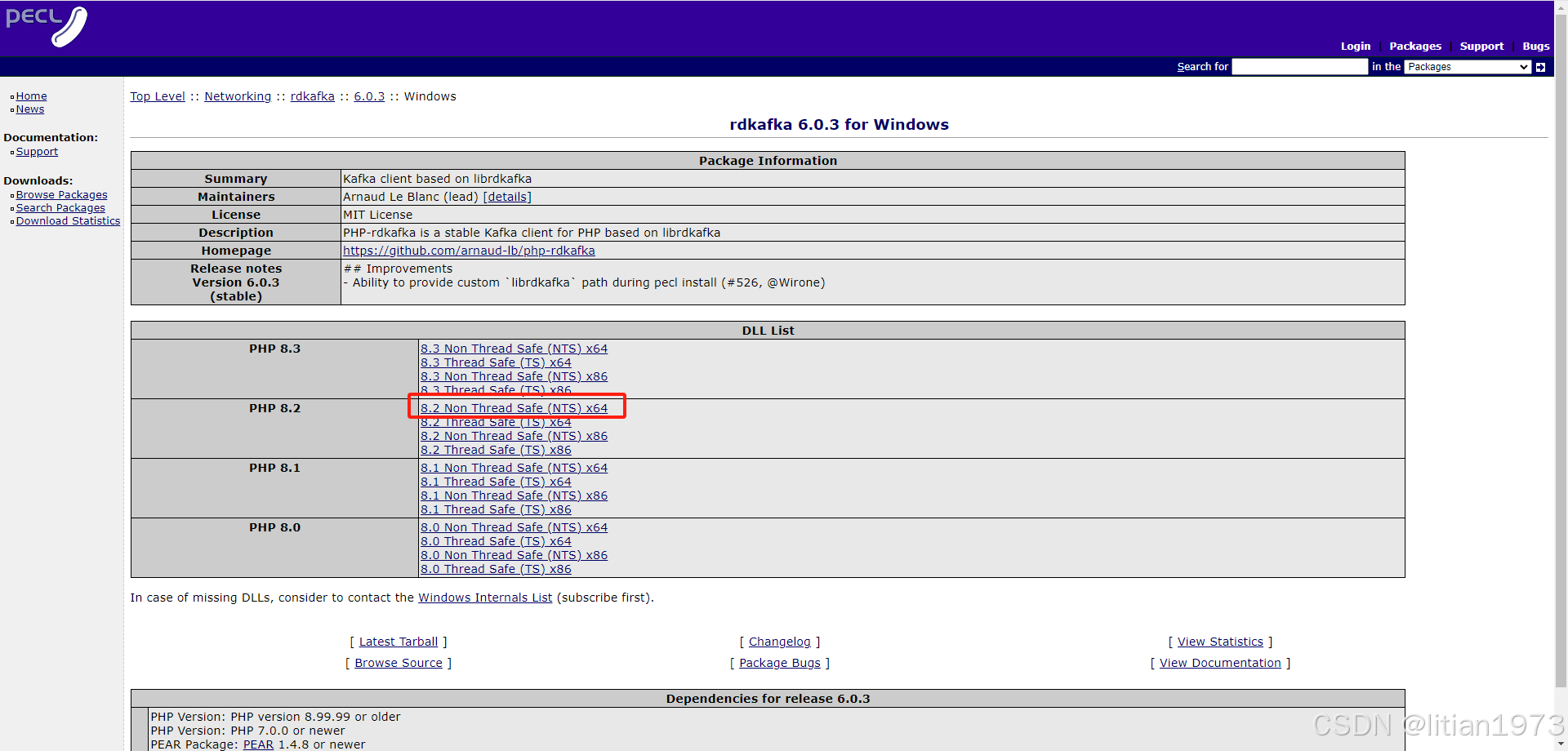Open the Support top menu item

(1481, 47)
